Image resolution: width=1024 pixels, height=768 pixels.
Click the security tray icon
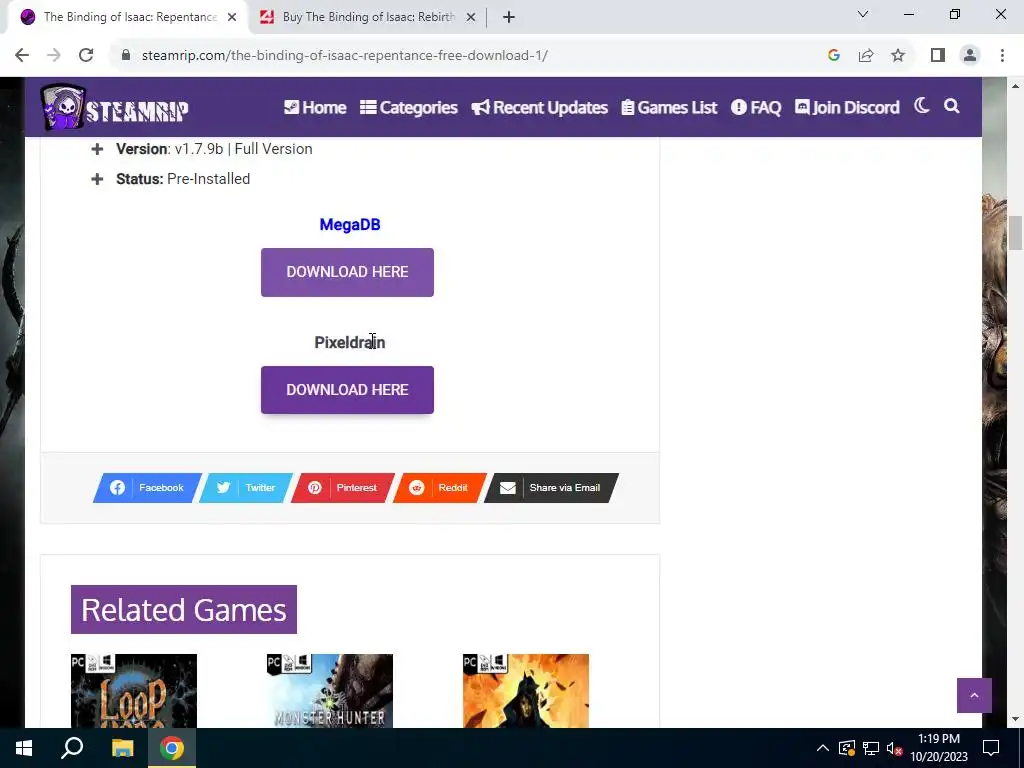847,748
